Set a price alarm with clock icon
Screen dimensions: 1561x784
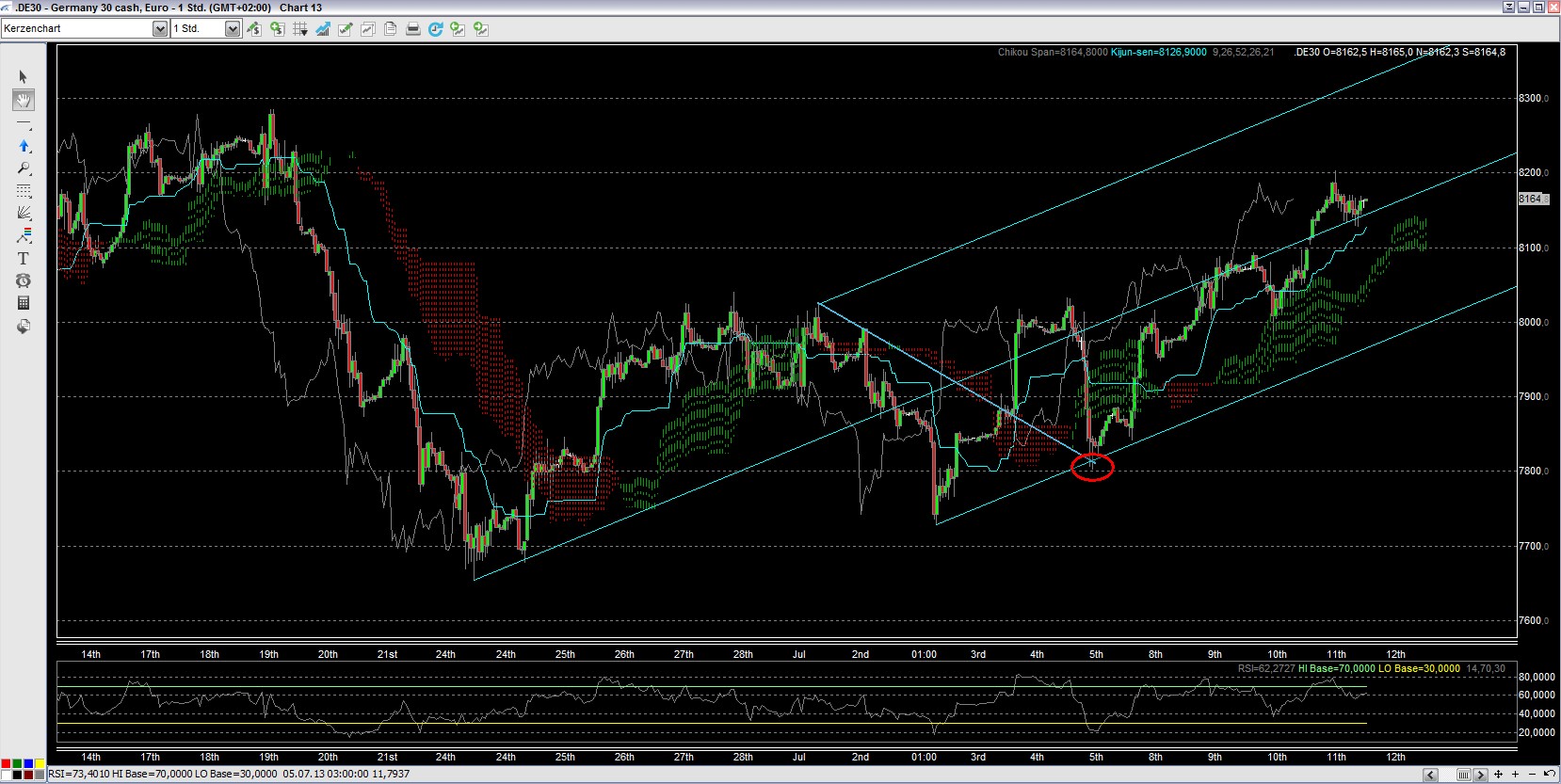click(x=24, y=280)
